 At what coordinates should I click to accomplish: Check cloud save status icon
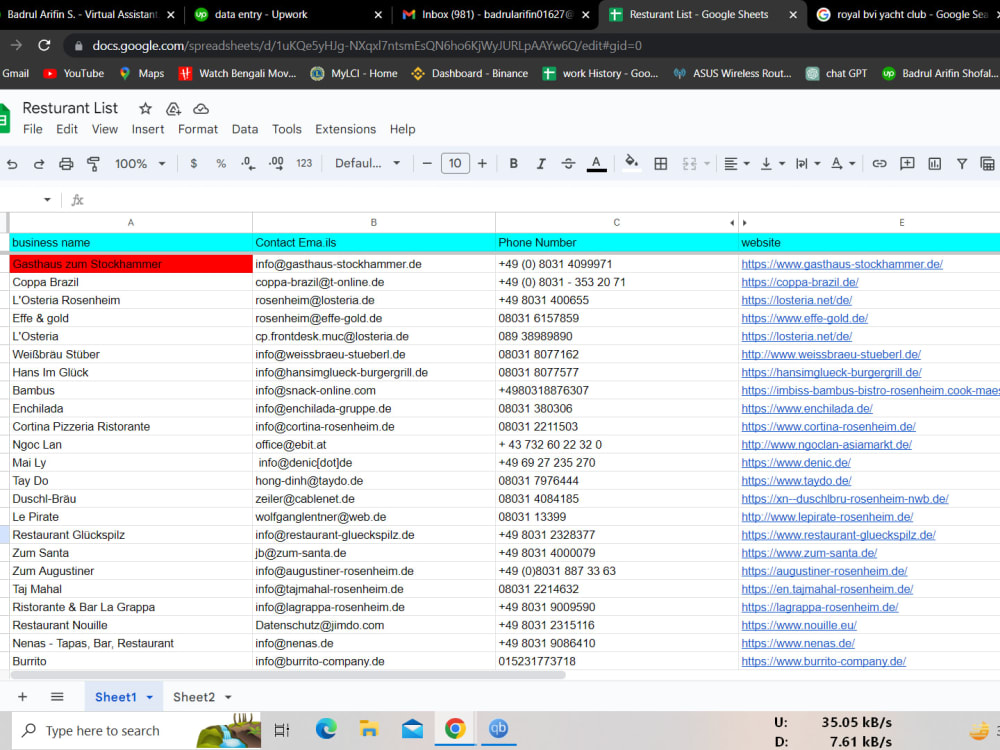point(201,109)
